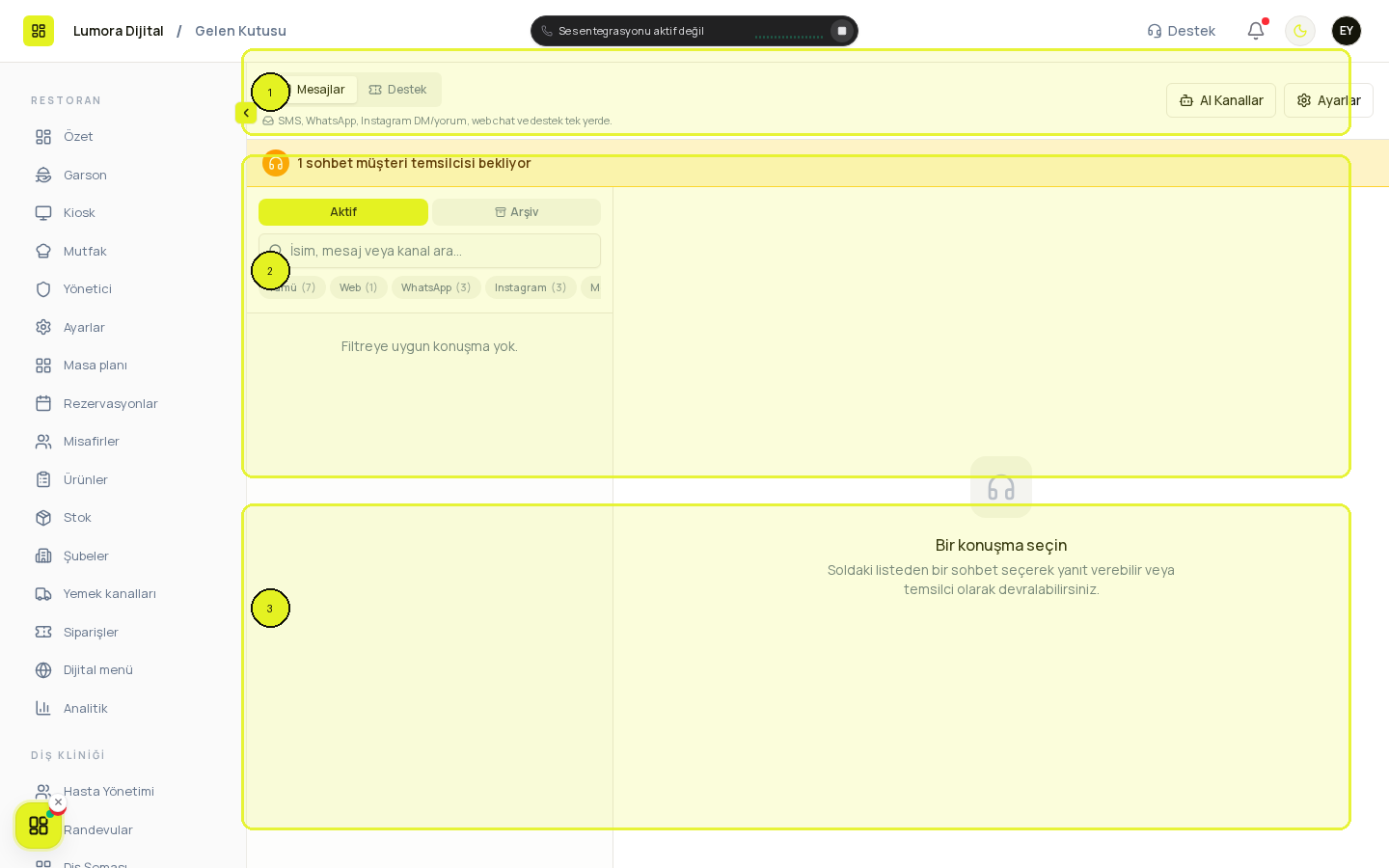Image resolution: width=1389 pixels, height=868 pixels.
Task: Open the EY user avatar menu
Action: [x=1347, y=31]
